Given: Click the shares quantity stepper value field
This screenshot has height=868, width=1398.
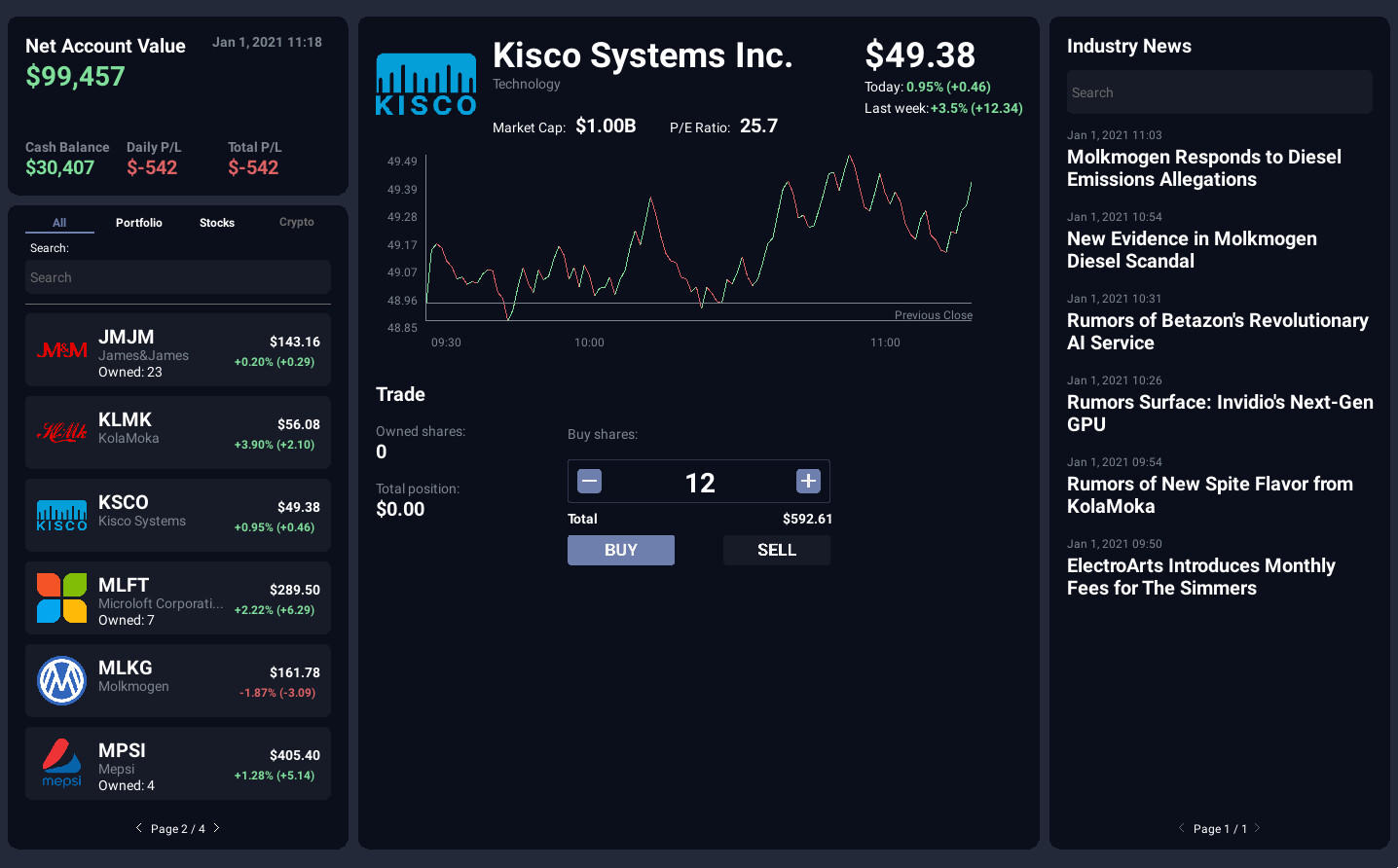Looking at the screenshot, I should tap(698, 481).
